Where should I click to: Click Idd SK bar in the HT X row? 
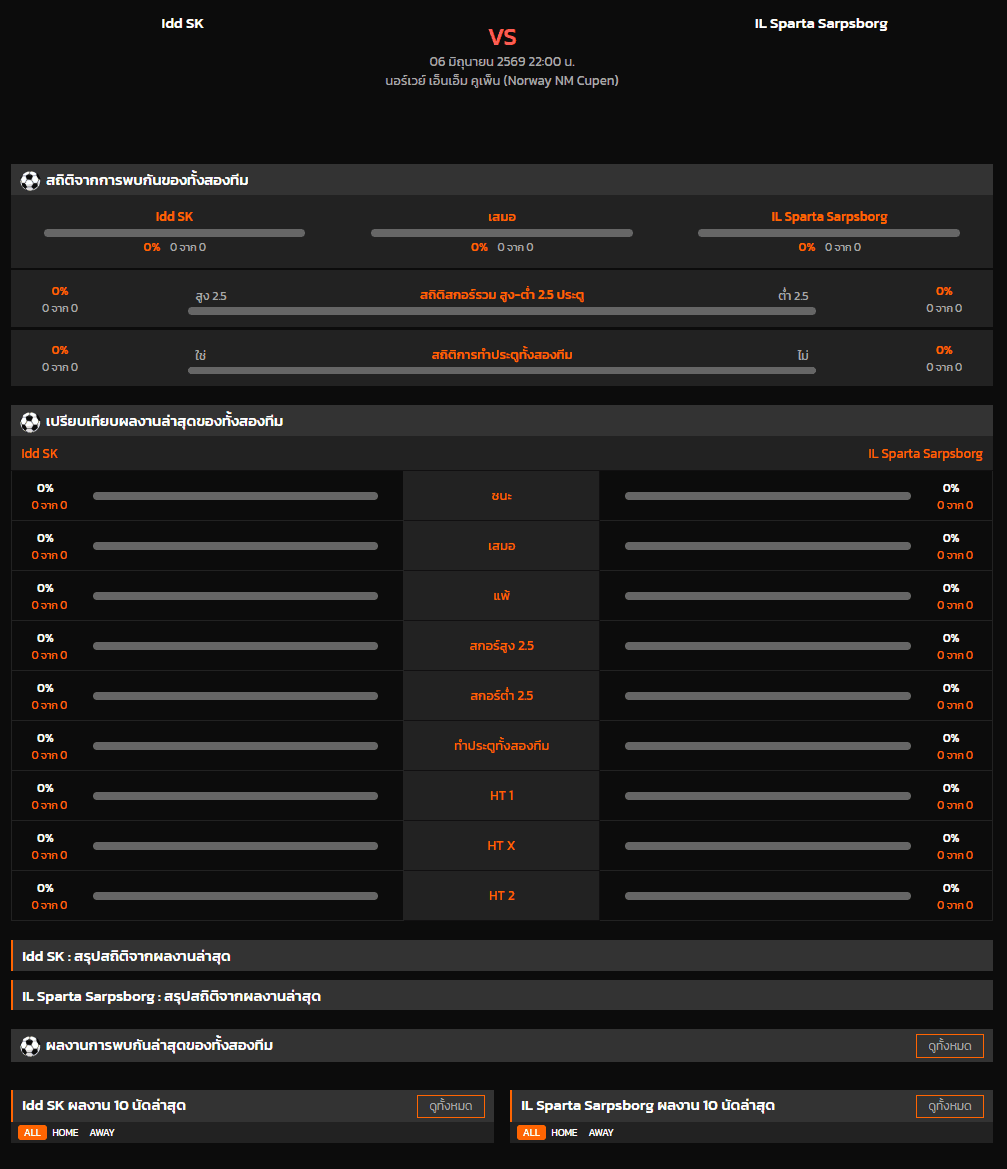[x=236, y=846]
